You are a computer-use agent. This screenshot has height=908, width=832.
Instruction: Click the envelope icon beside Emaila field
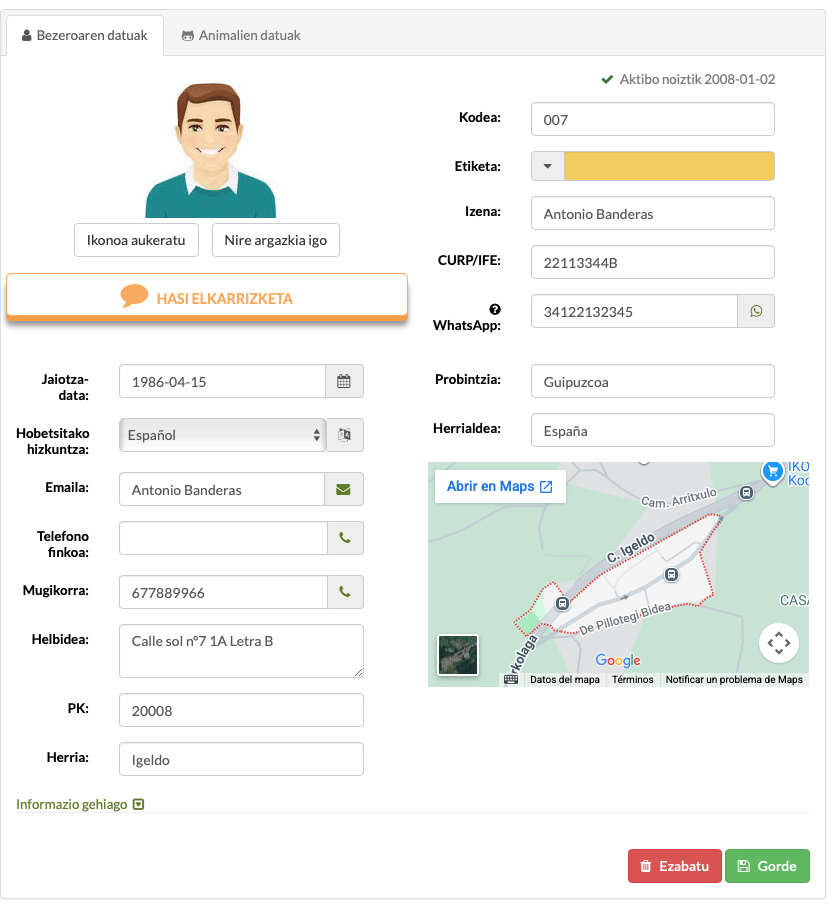pos(344,489)
